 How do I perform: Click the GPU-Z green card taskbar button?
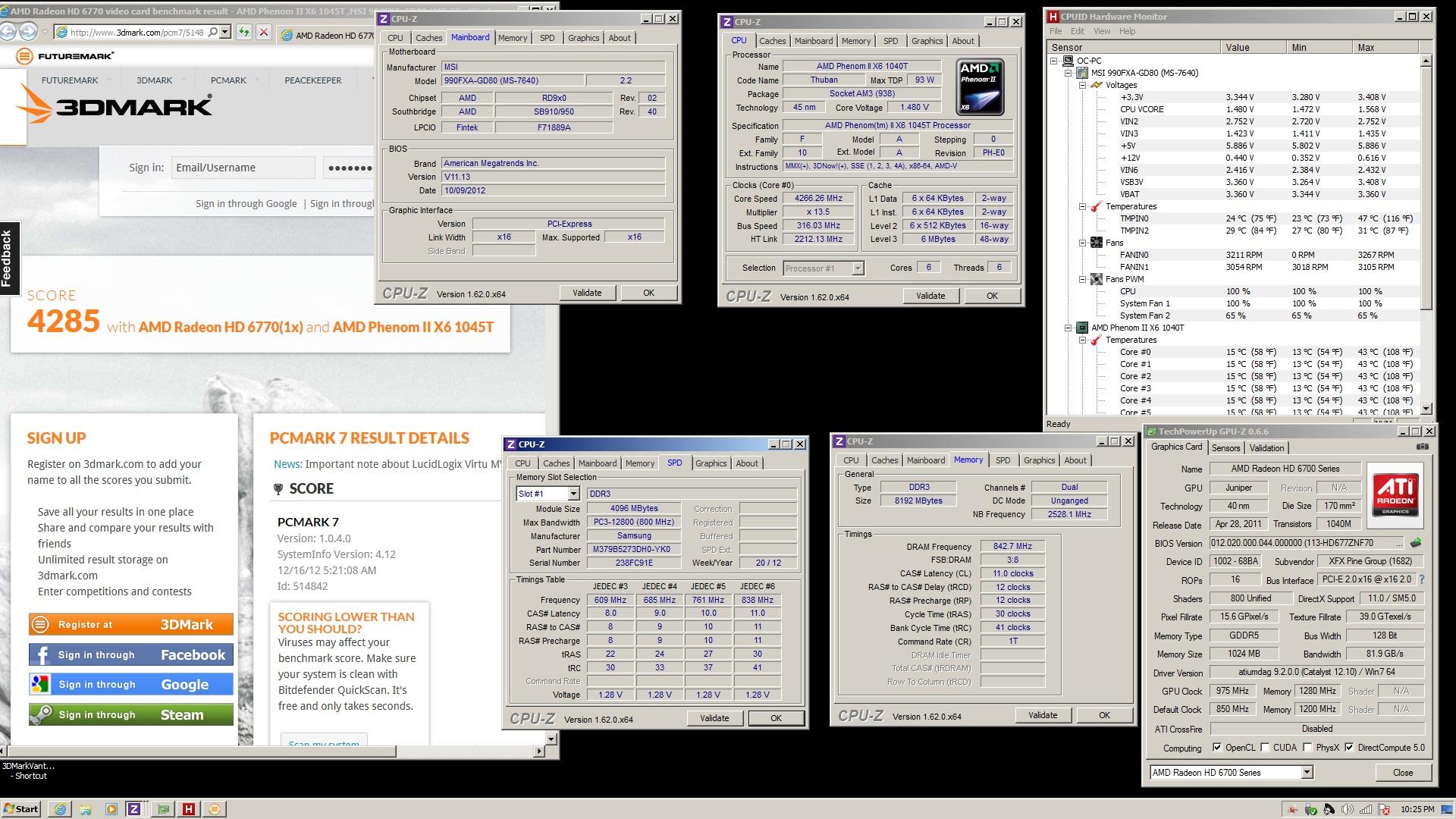point(162,809)
